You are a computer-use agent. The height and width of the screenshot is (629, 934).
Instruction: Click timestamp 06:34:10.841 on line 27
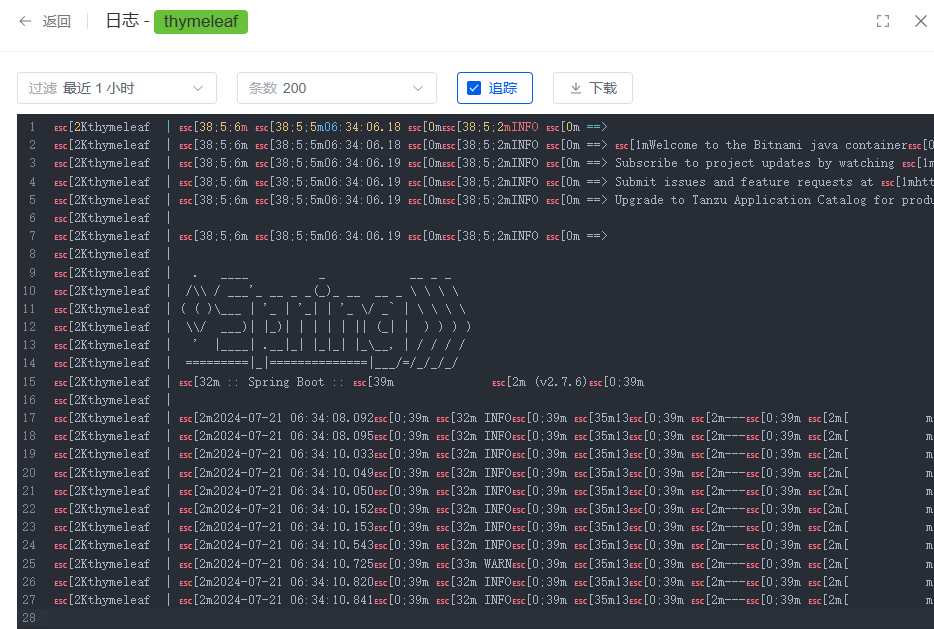click(x=332, y=599)
